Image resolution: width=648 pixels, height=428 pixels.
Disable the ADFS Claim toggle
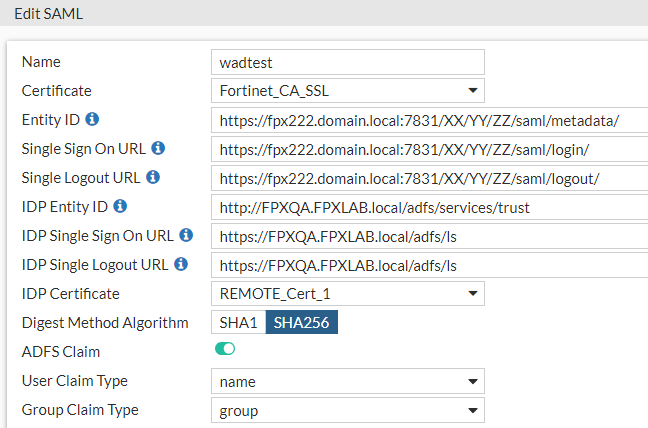[224, 350]
